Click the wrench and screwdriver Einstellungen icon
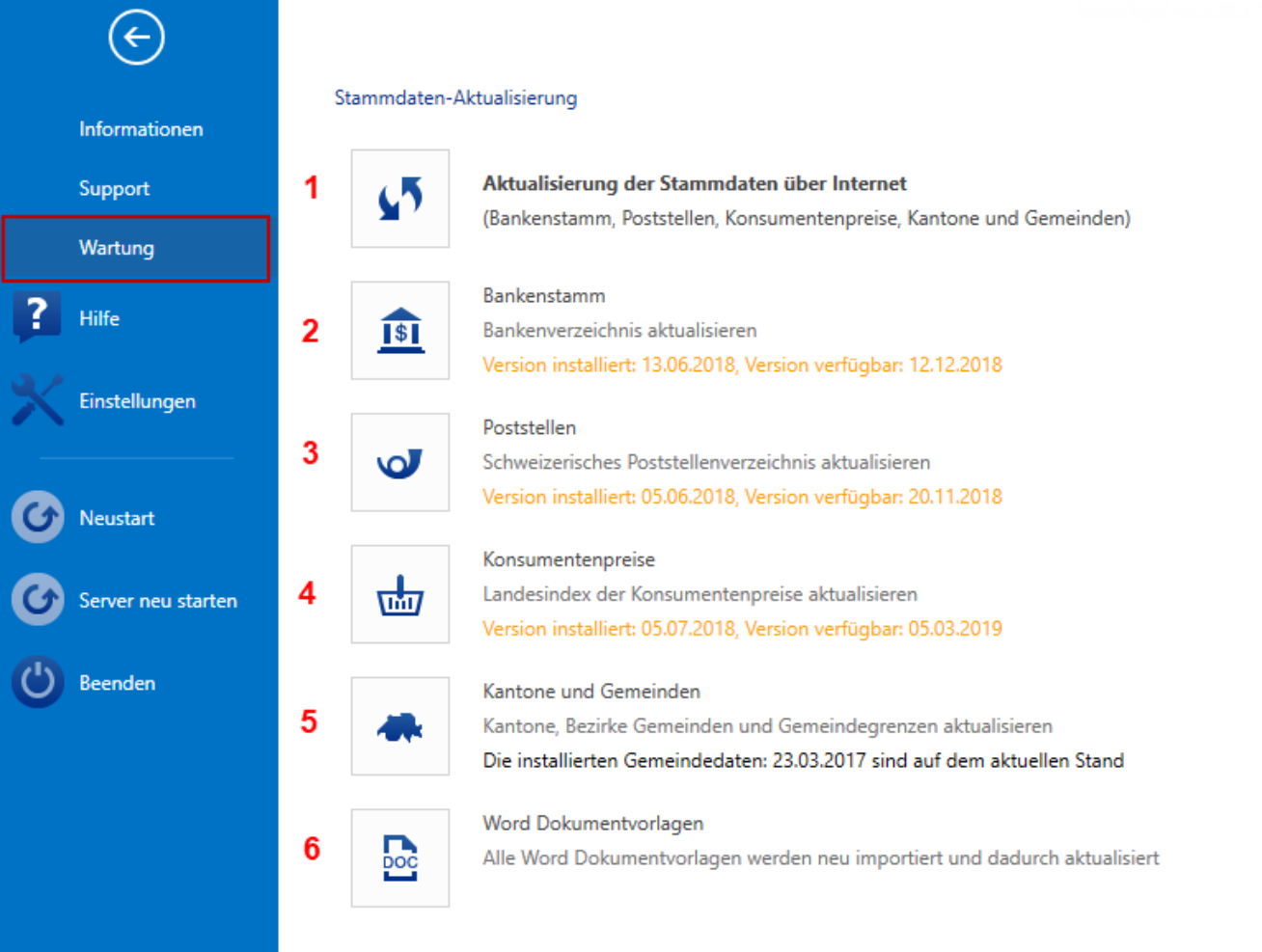 click(38, 400)
